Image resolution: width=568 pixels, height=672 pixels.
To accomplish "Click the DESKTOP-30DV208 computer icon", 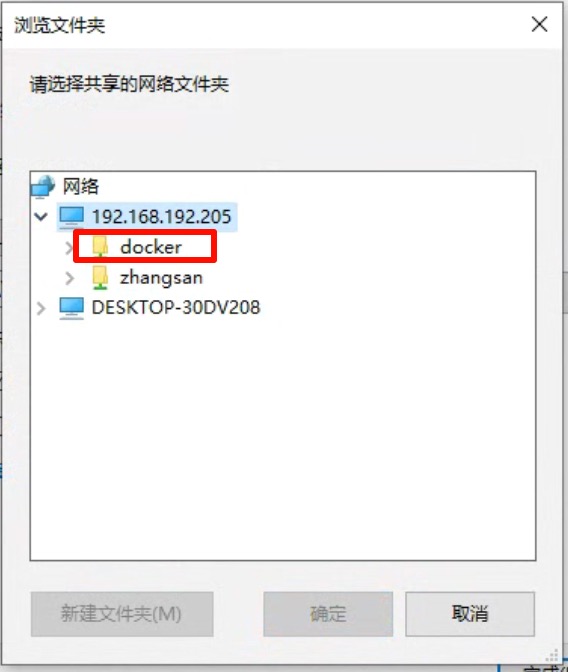I will tap(72, 308).
